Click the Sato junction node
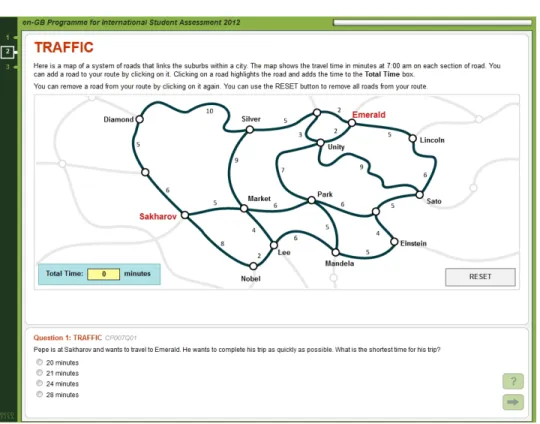This screenshot has width=540, height=424. coord(419,195)
